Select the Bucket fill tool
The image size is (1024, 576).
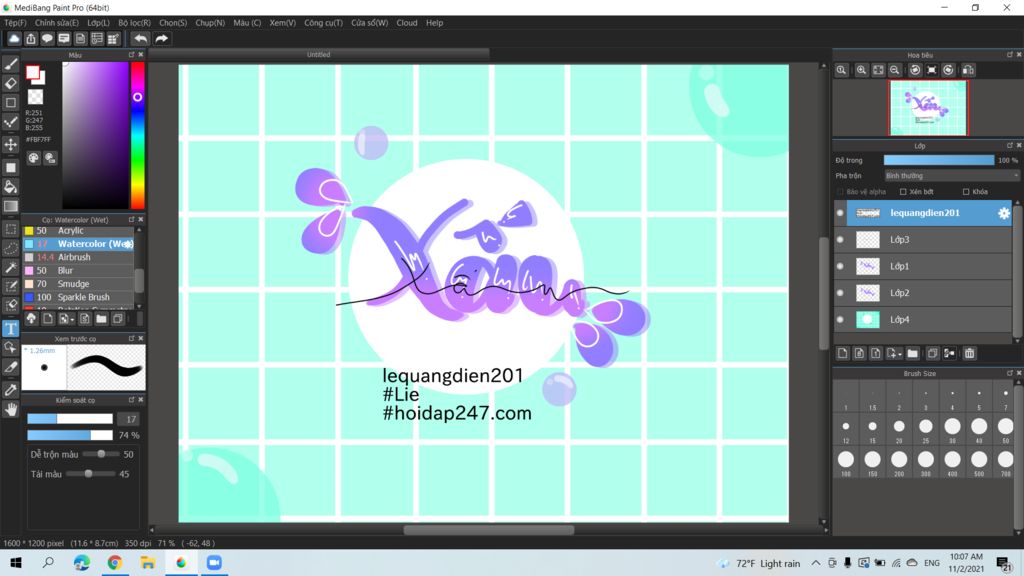[x=10, y=187]
